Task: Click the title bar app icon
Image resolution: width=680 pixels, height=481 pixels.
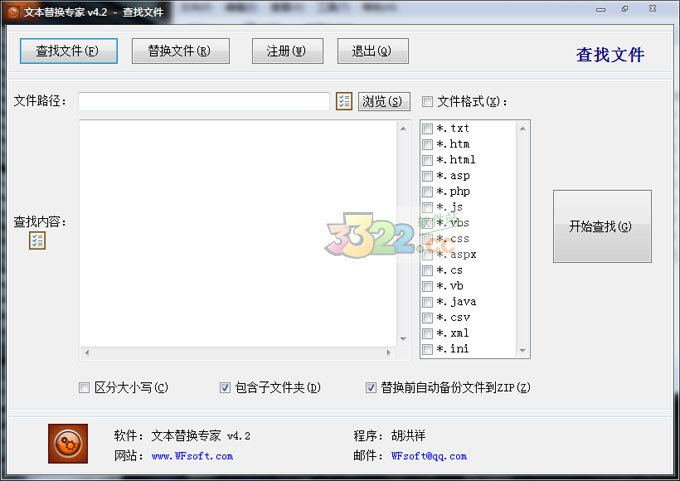Action: pyautogui.click(x=13, y=12)
